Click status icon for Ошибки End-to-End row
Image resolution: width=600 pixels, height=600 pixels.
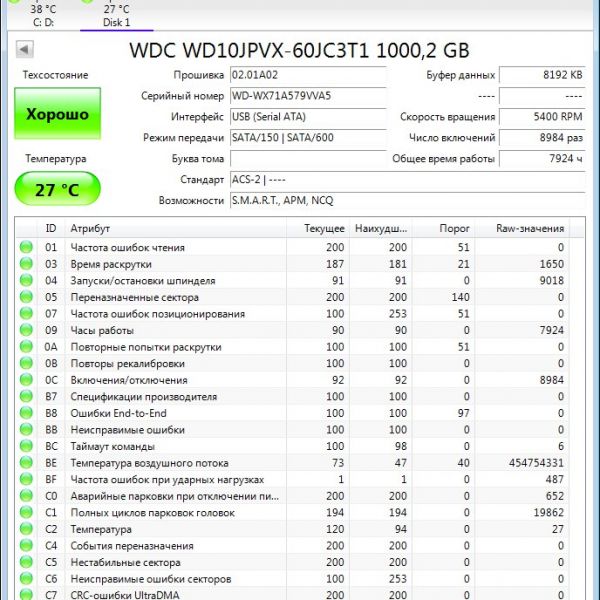click(x=26, y=413)
